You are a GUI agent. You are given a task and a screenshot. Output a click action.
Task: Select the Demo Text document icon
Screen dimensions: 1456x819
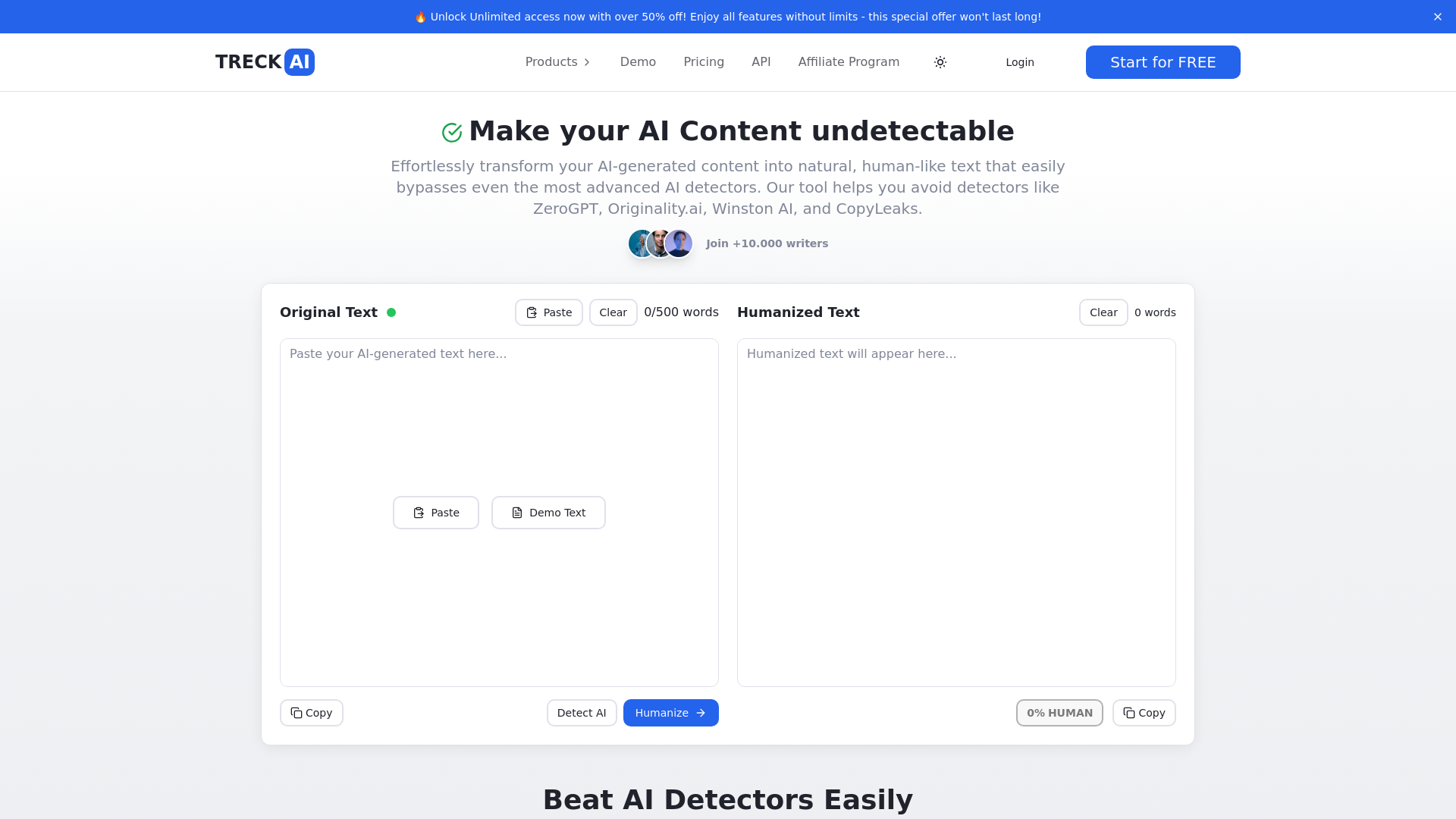pos(518,512)
